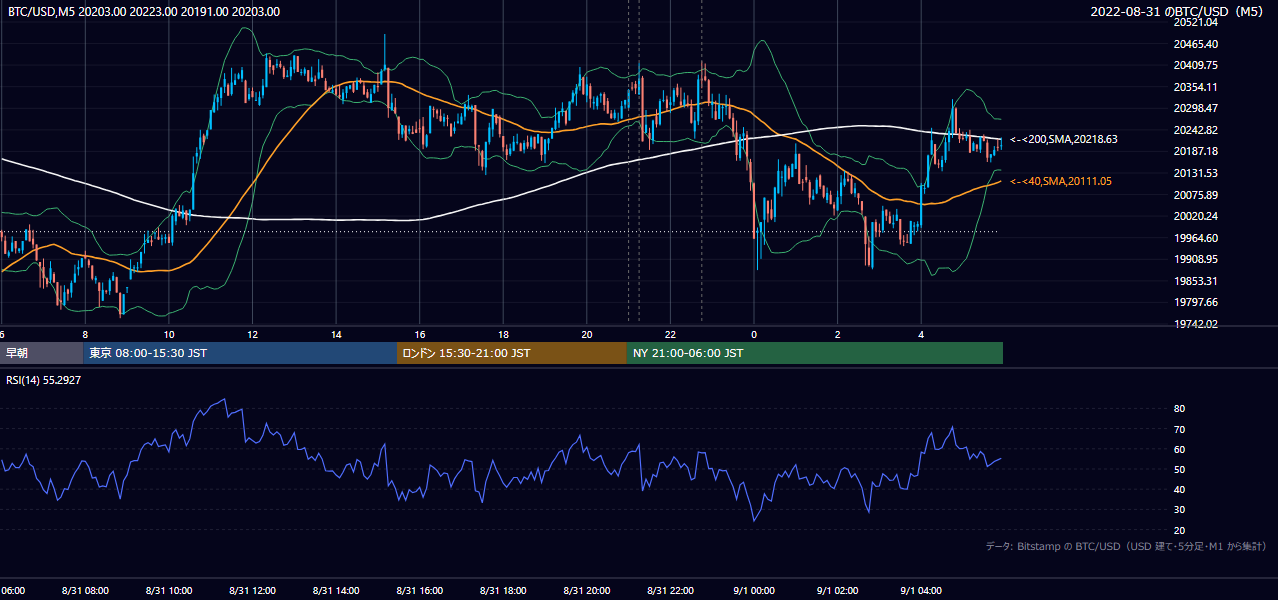1278x600 pixels.
Task: Select the 8/31 16:00 date label
Action: [x=420, y=591]
